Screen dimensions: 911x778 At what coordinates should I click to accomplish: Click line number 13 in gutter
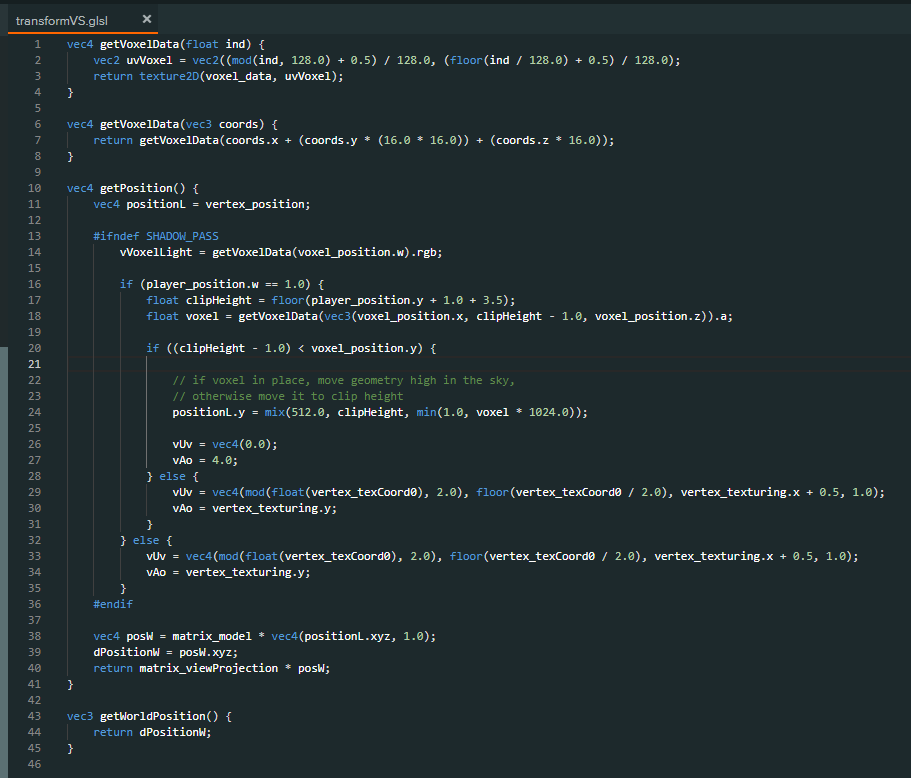pos(35,236)
